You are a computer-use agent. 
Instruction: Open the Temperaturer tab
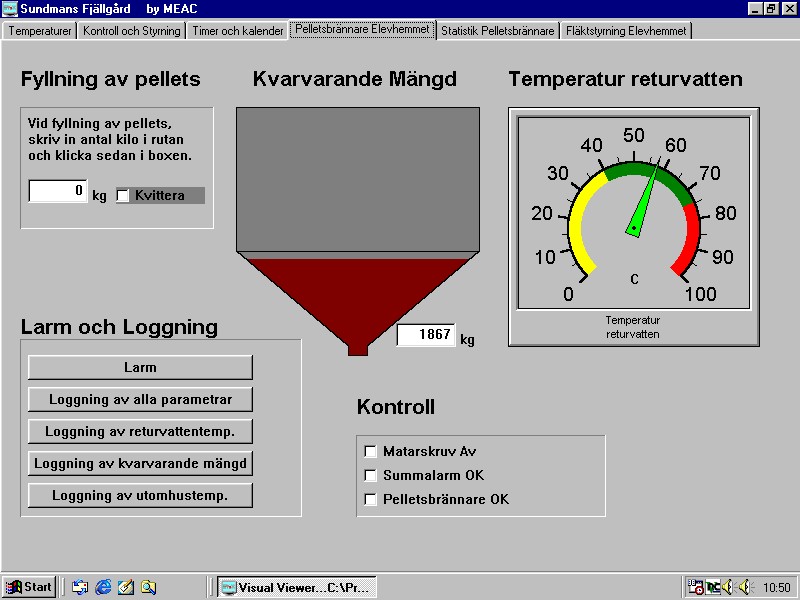pyautogui.click(x=40, y=31)
